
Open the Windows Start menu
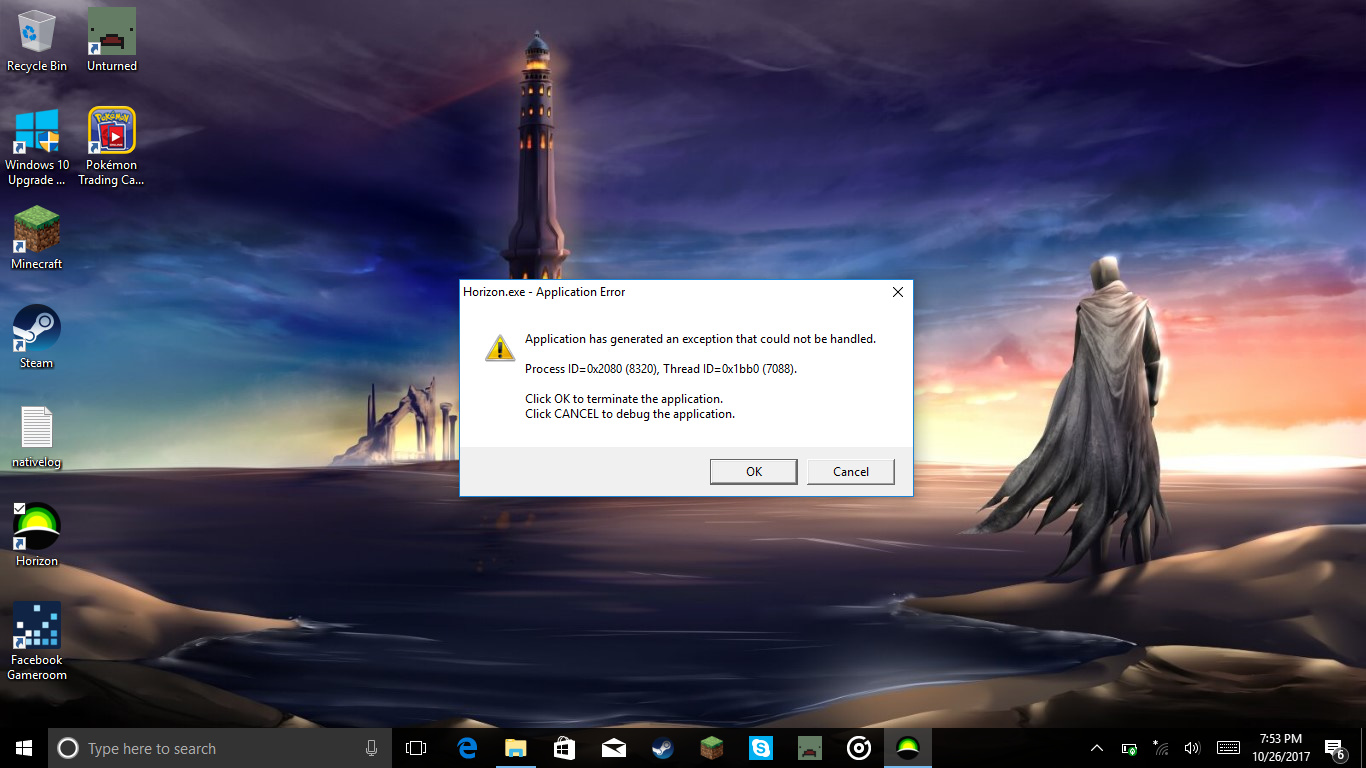pyautogui.click(x=24, y=748)
